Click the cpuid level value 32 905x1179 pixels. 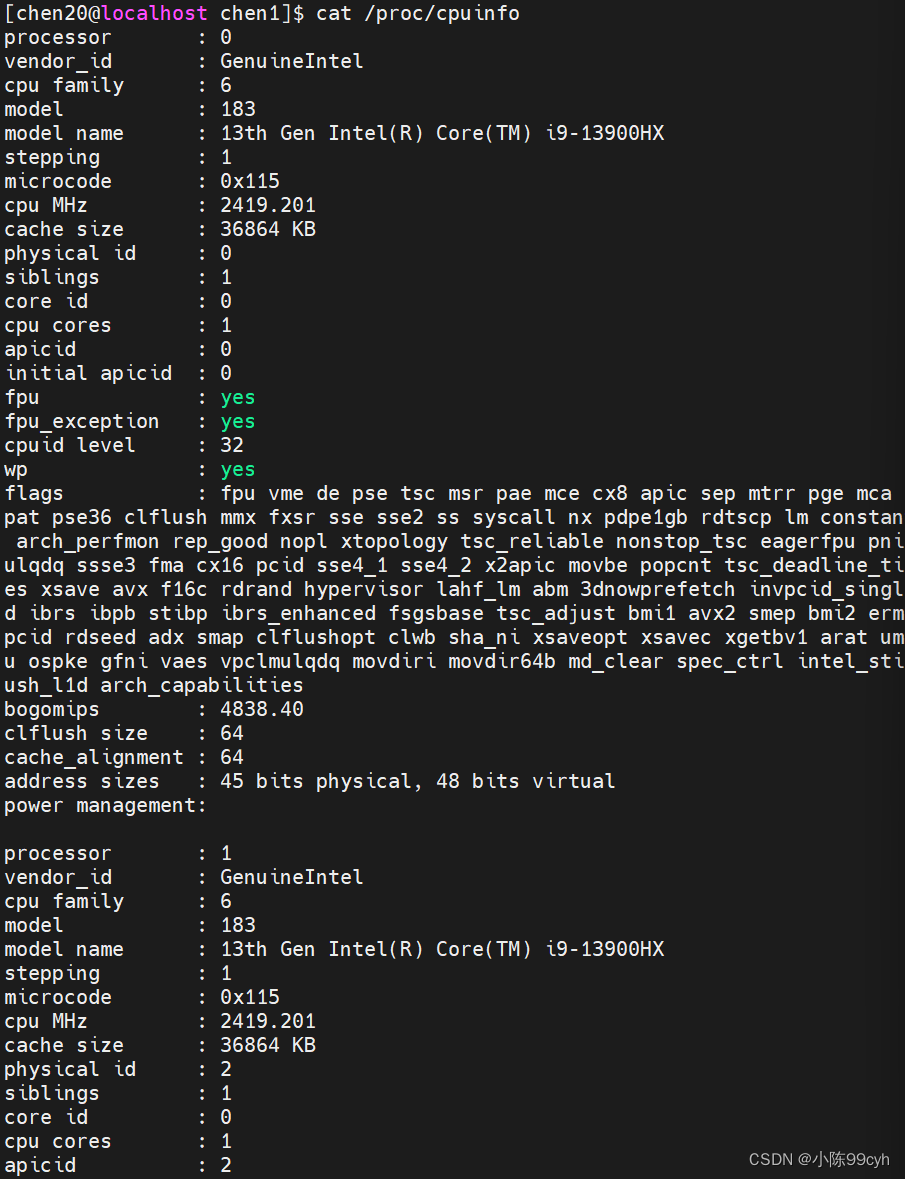pyautogui.click(x=232, y=445)
